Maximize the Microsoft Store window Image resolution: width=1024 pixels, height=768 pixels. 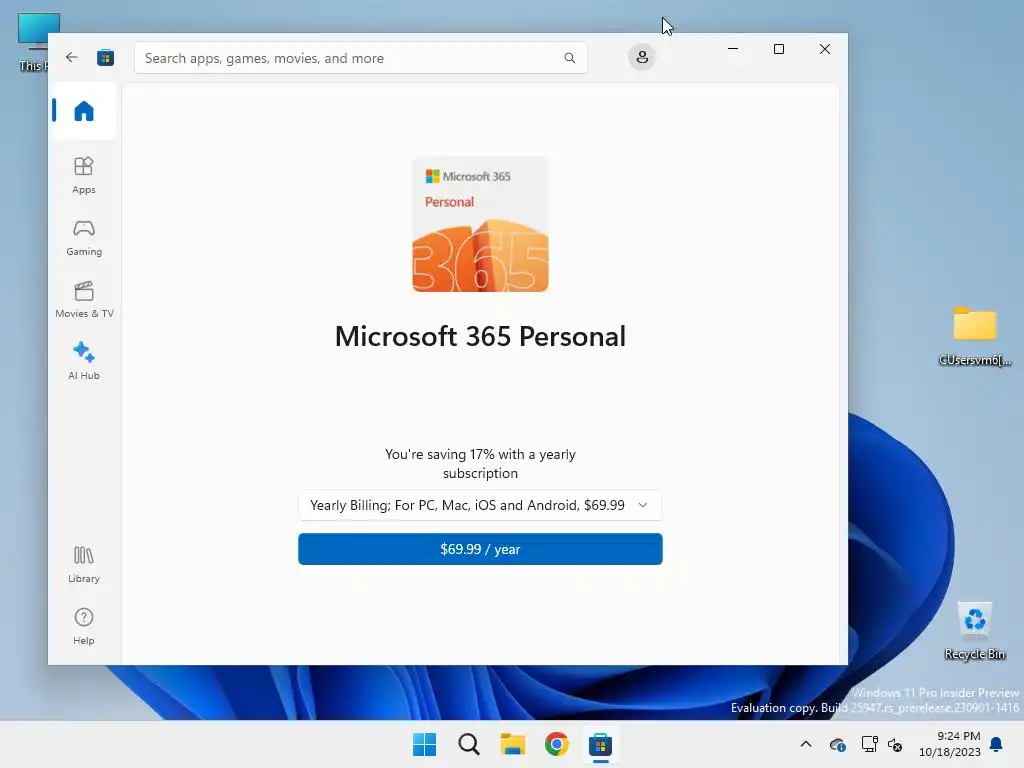point(778,49)
